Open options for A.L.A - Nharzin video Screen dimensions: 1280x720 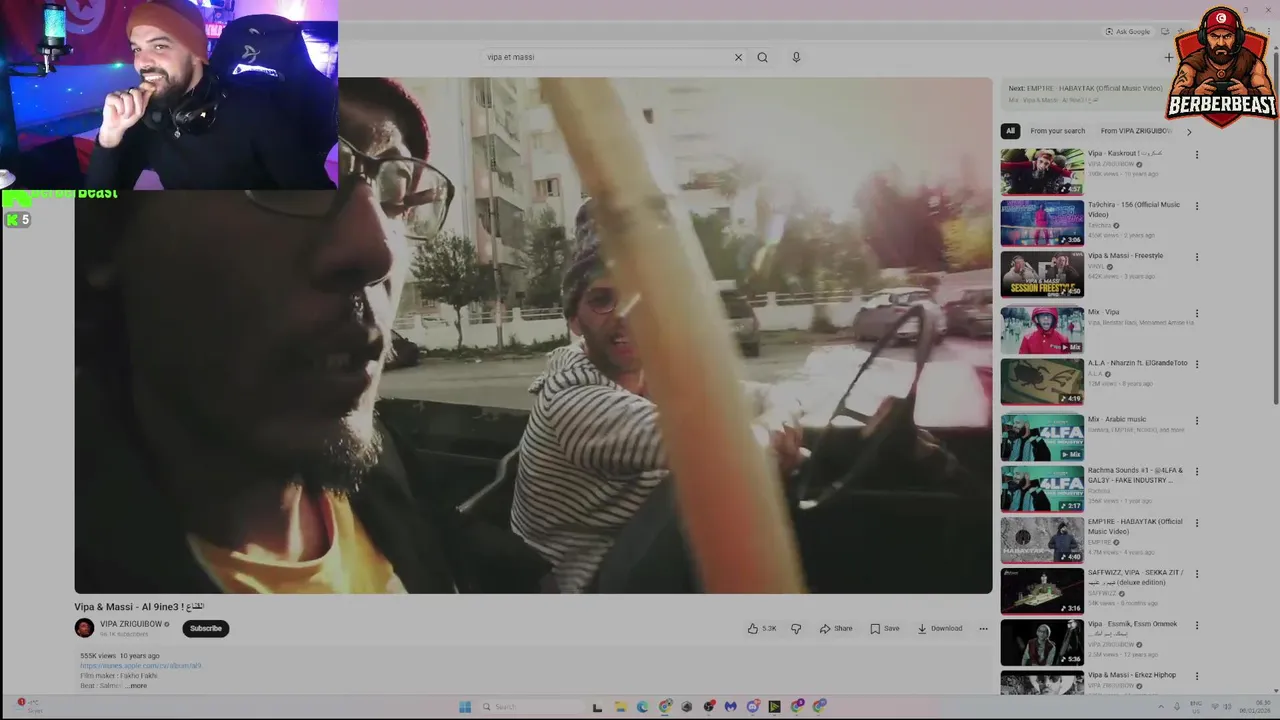[x=1196, y=364]
